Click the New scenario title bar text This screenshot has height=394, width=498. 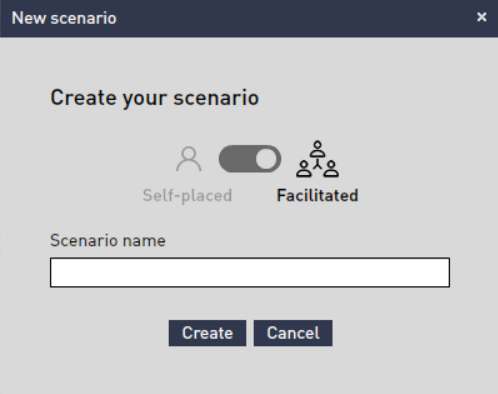click(64, 18)
